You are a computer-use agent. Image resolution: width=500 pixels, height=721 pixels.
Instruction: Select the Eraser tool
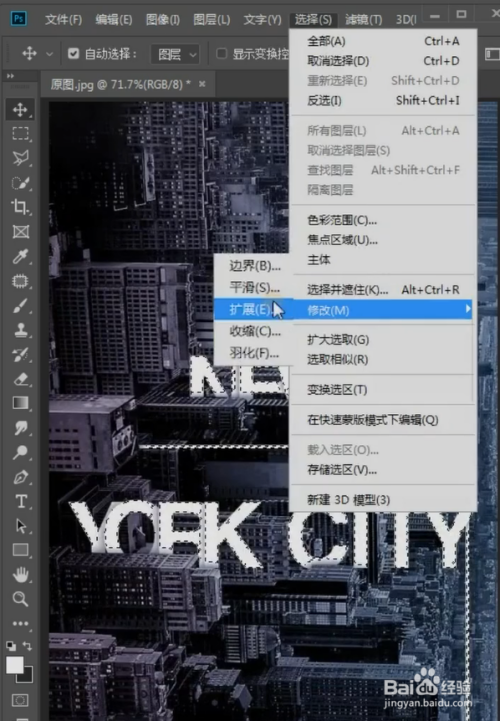tap(20, 379)
